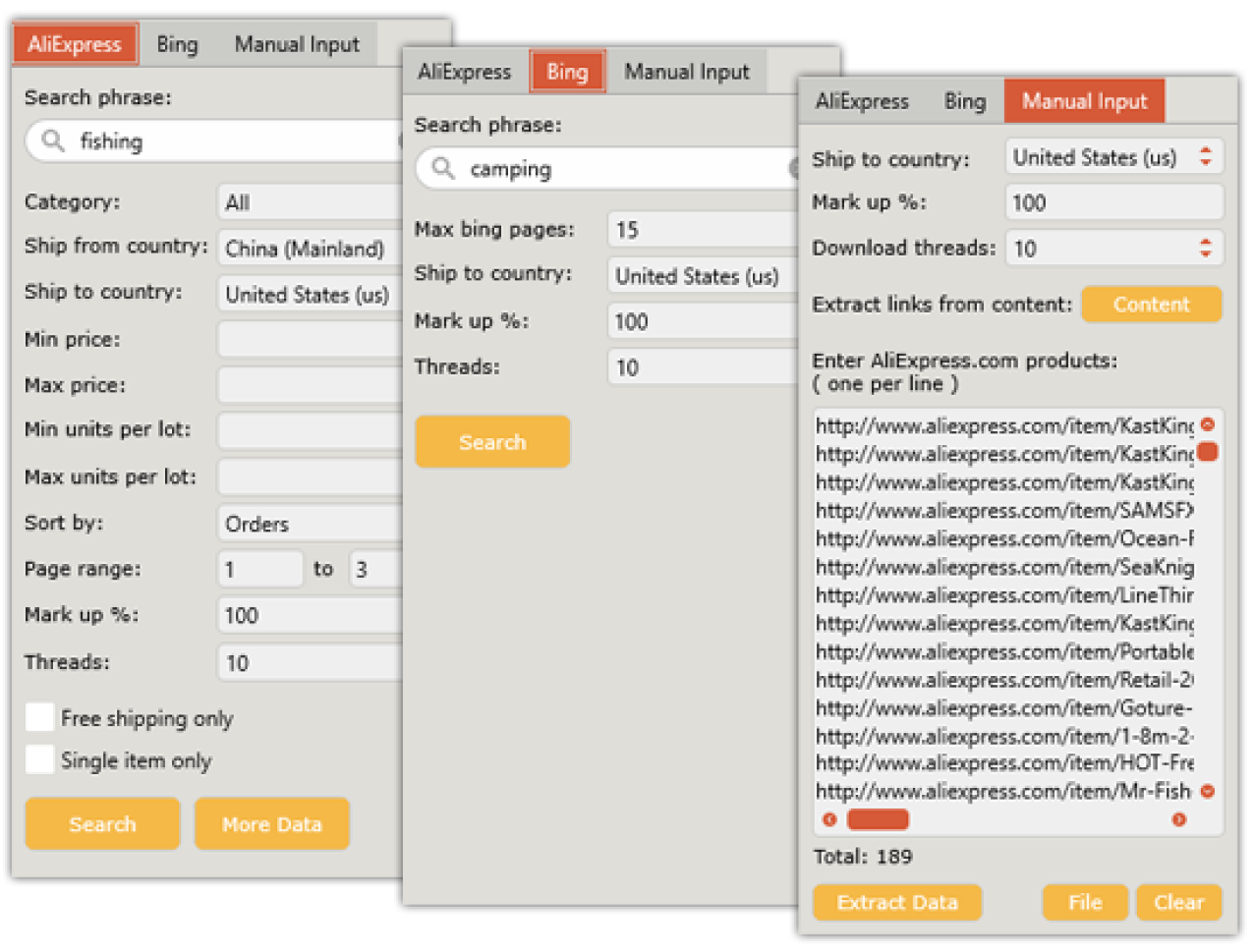Enable the Single item only checkbox
The height and width of the screenshot is (952, 1254).
(x=38, y=759)
